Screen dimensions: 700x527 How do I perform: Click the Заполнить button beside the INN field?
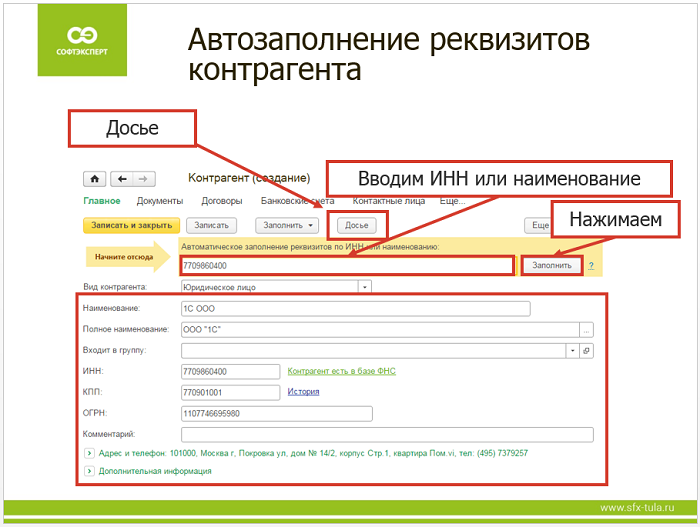552,266
